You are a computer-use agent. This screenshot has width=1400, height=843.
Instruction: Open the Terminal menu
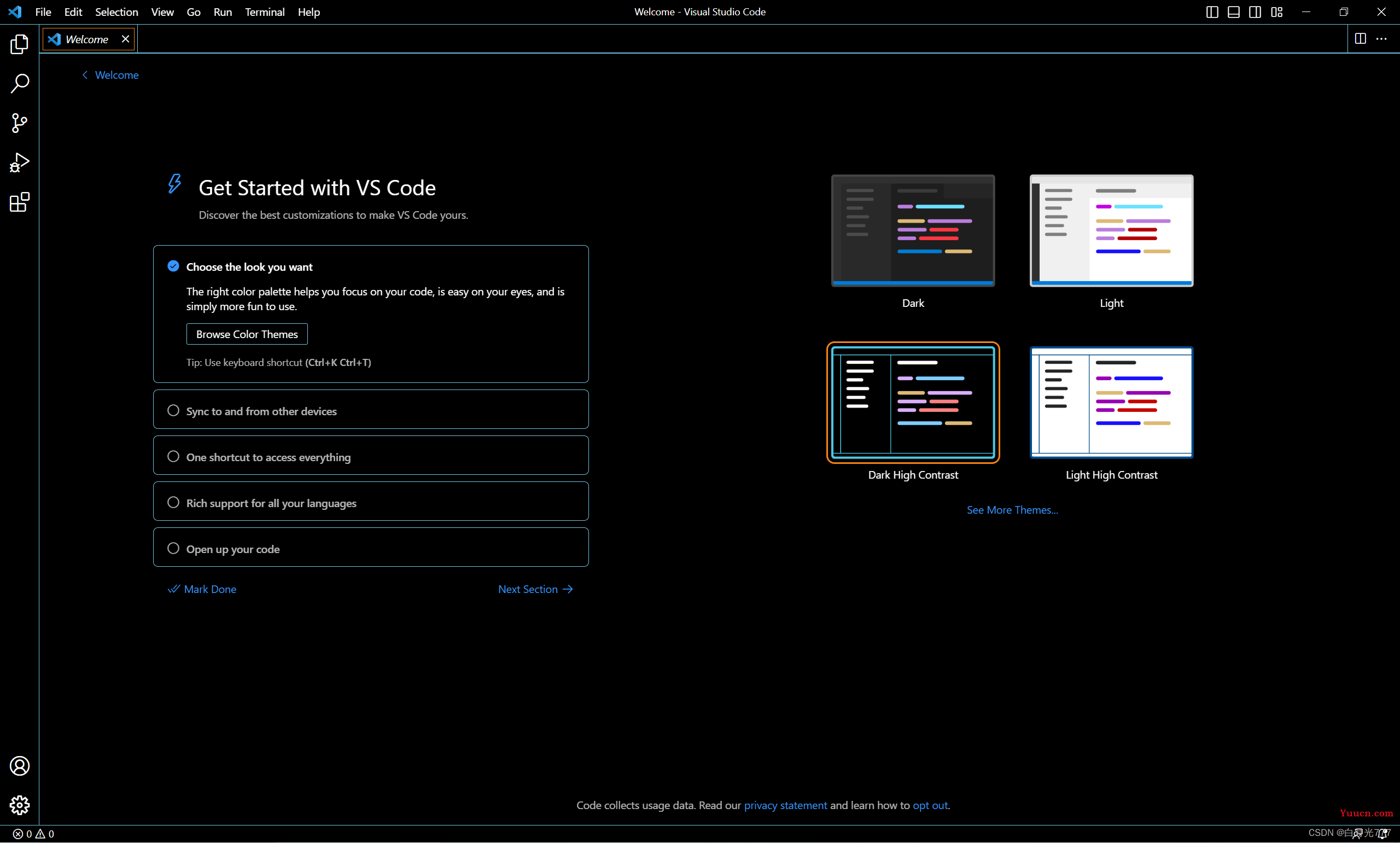(265, 12)
